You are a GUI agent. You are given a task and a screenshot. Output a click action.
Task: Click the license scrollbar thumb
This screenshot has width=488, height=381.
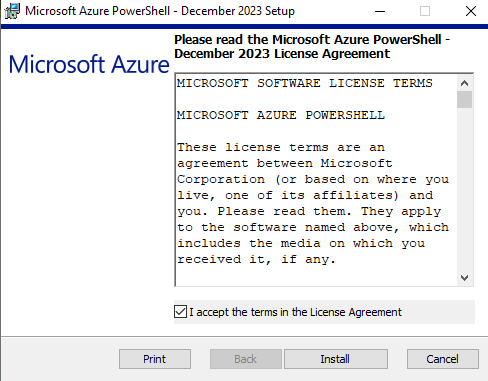coord(464,99)
